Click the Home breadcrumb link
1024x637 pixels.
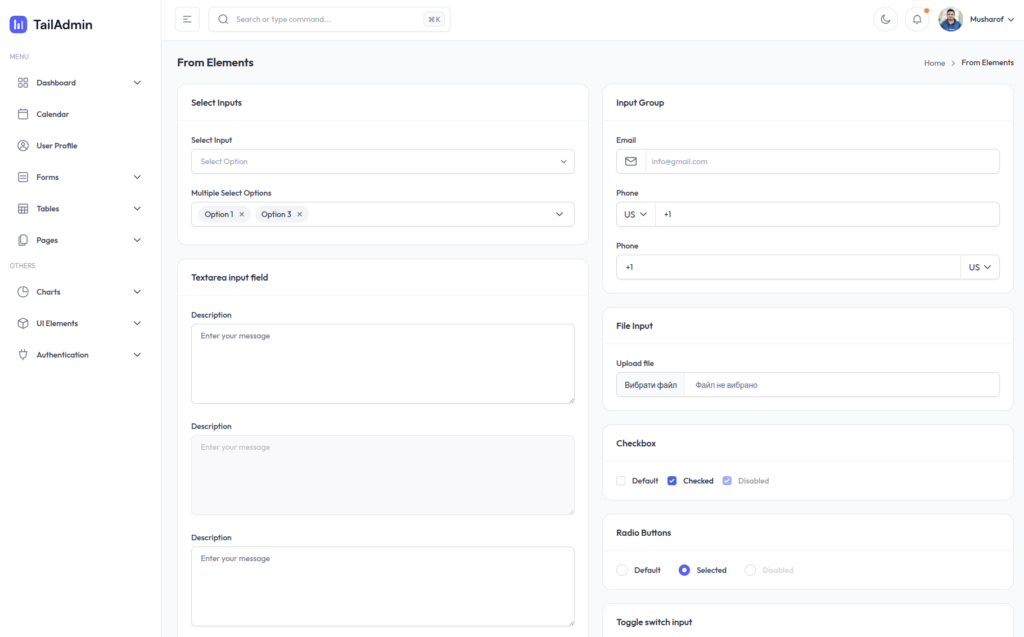934,63
